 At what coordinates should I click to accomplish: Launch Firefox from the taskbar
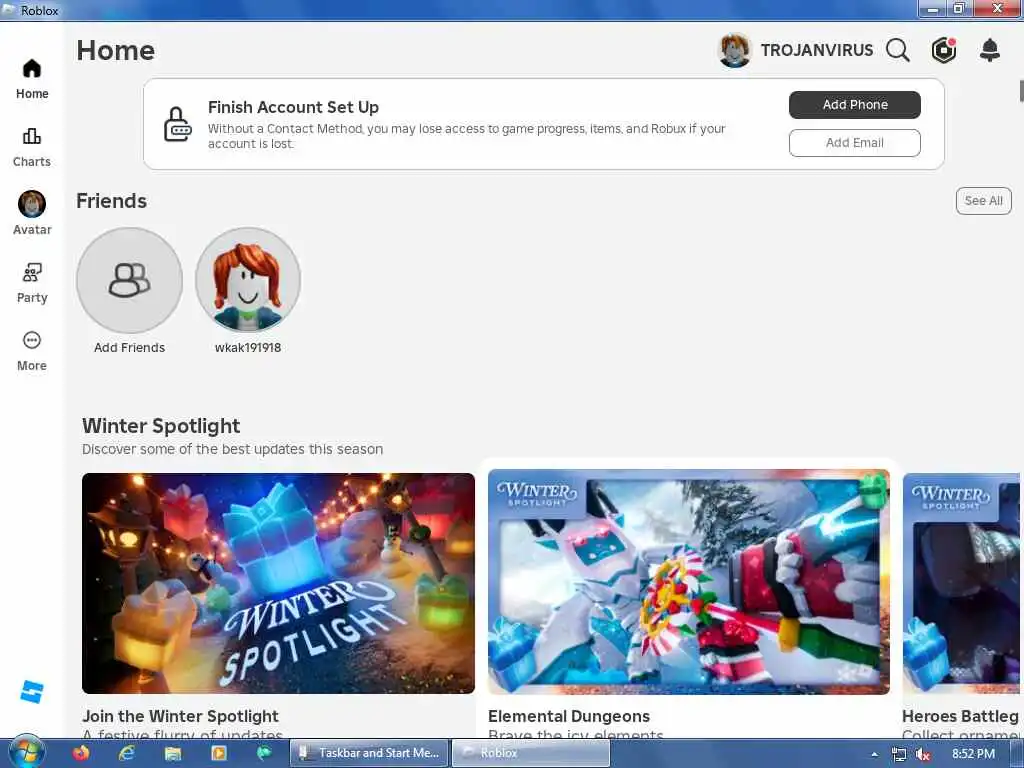(x=81, y=753)
